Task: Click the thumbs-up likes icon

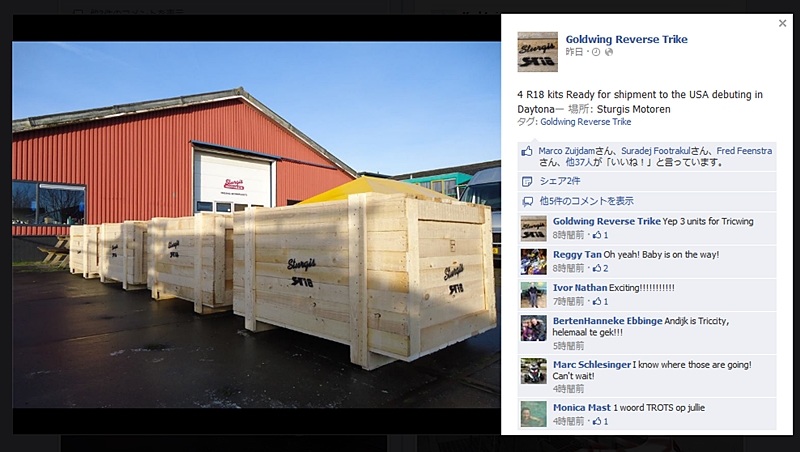Action: (527, 151)
